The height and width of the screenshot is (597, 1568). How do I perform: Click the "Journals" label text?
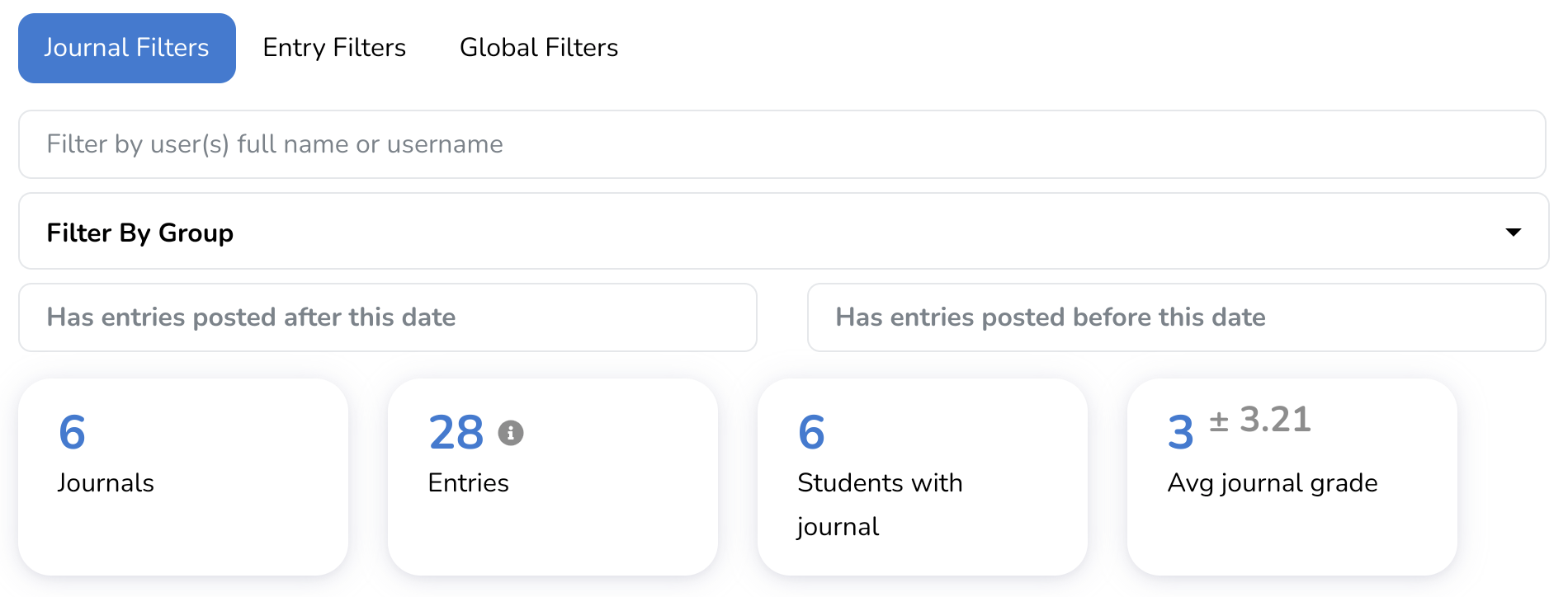(x=106, y=483)
